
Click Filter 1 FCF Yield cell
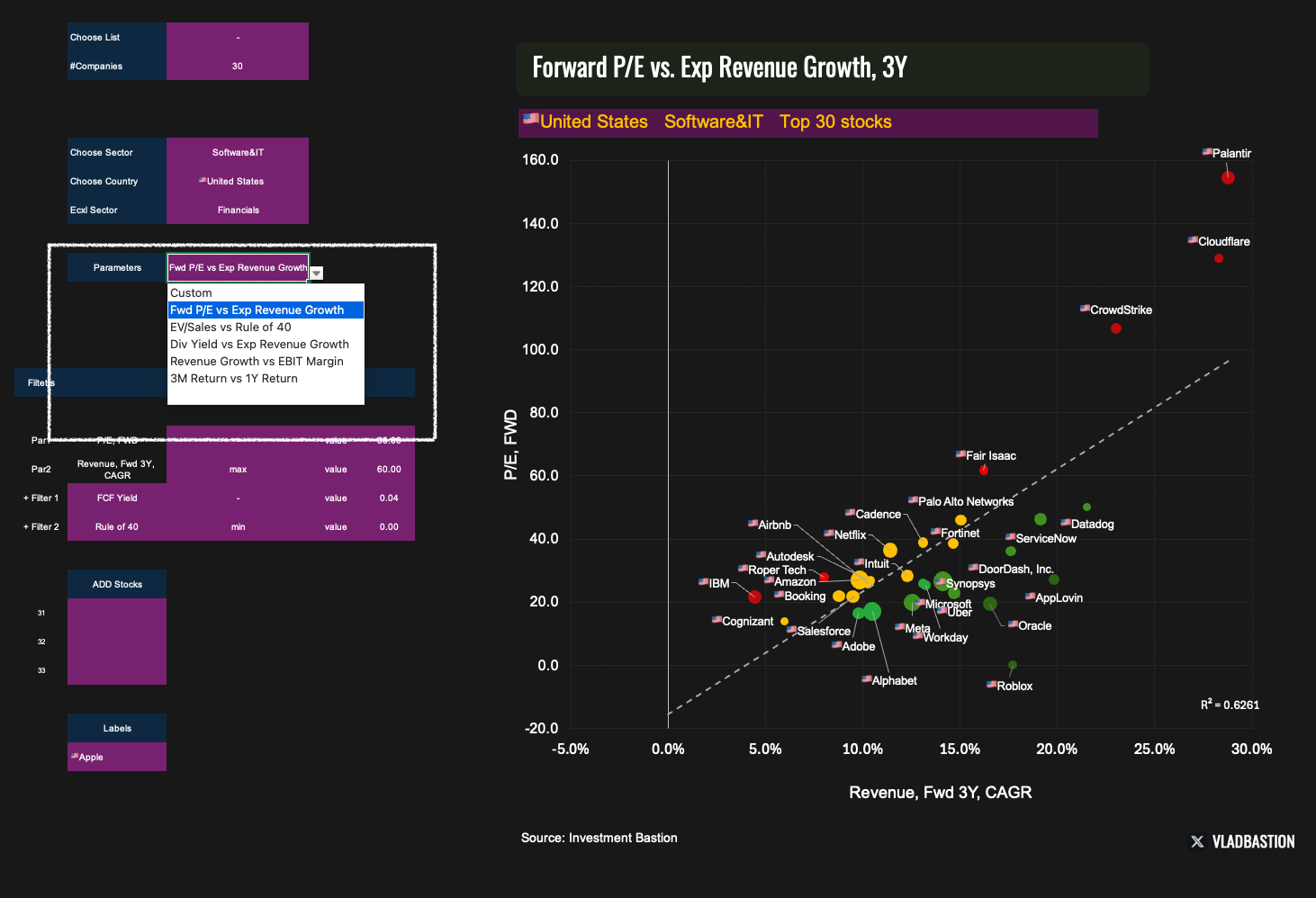117,498
